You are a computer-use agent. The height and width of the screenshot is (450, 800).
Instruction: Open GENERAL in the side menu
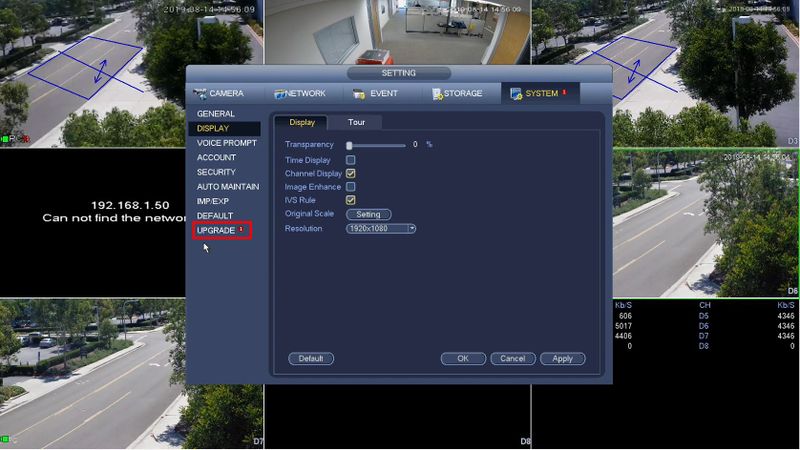tap(216, 114)
